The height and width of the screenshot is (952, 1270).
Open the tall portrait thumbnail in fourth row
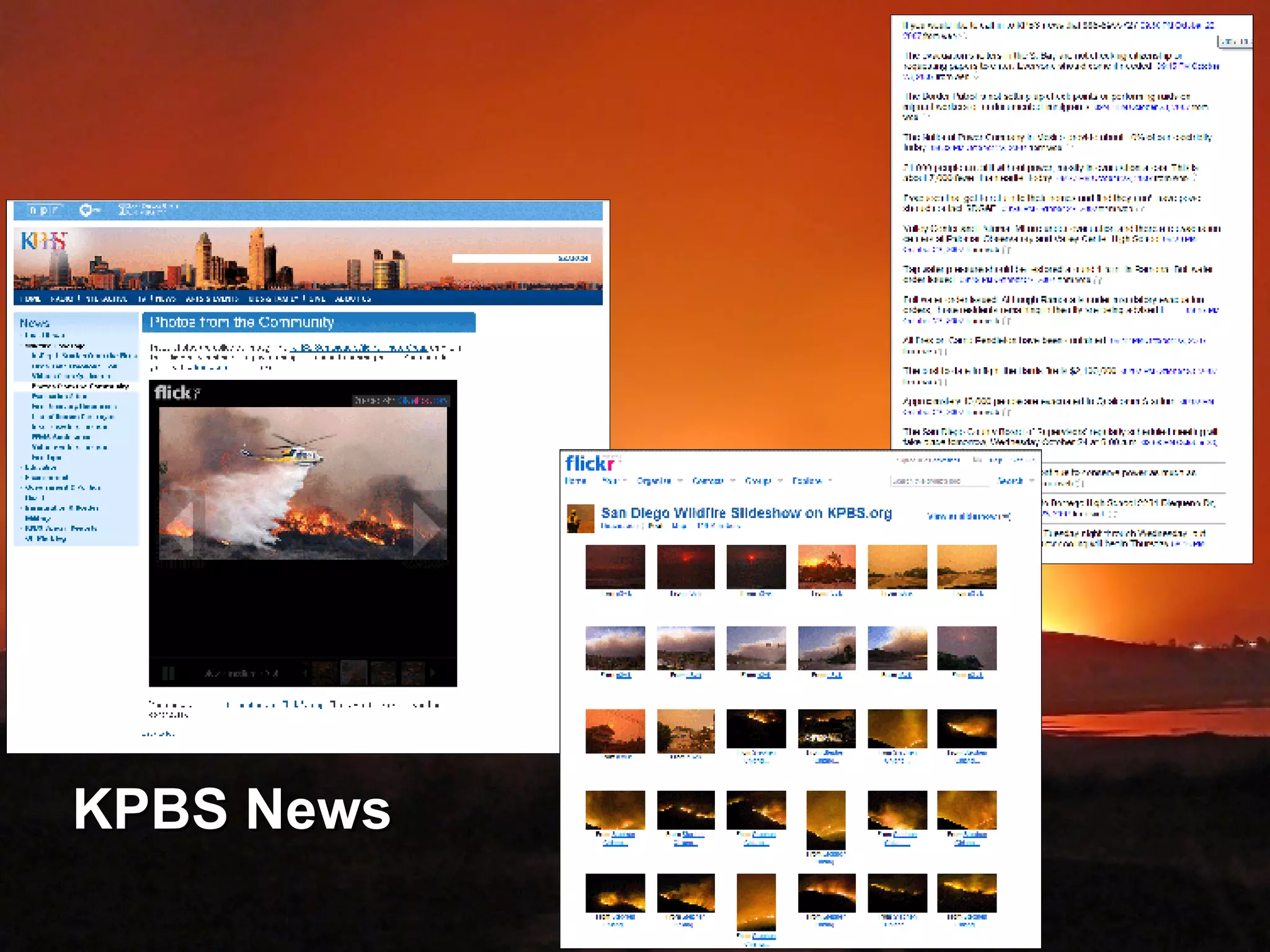[826, 821]
